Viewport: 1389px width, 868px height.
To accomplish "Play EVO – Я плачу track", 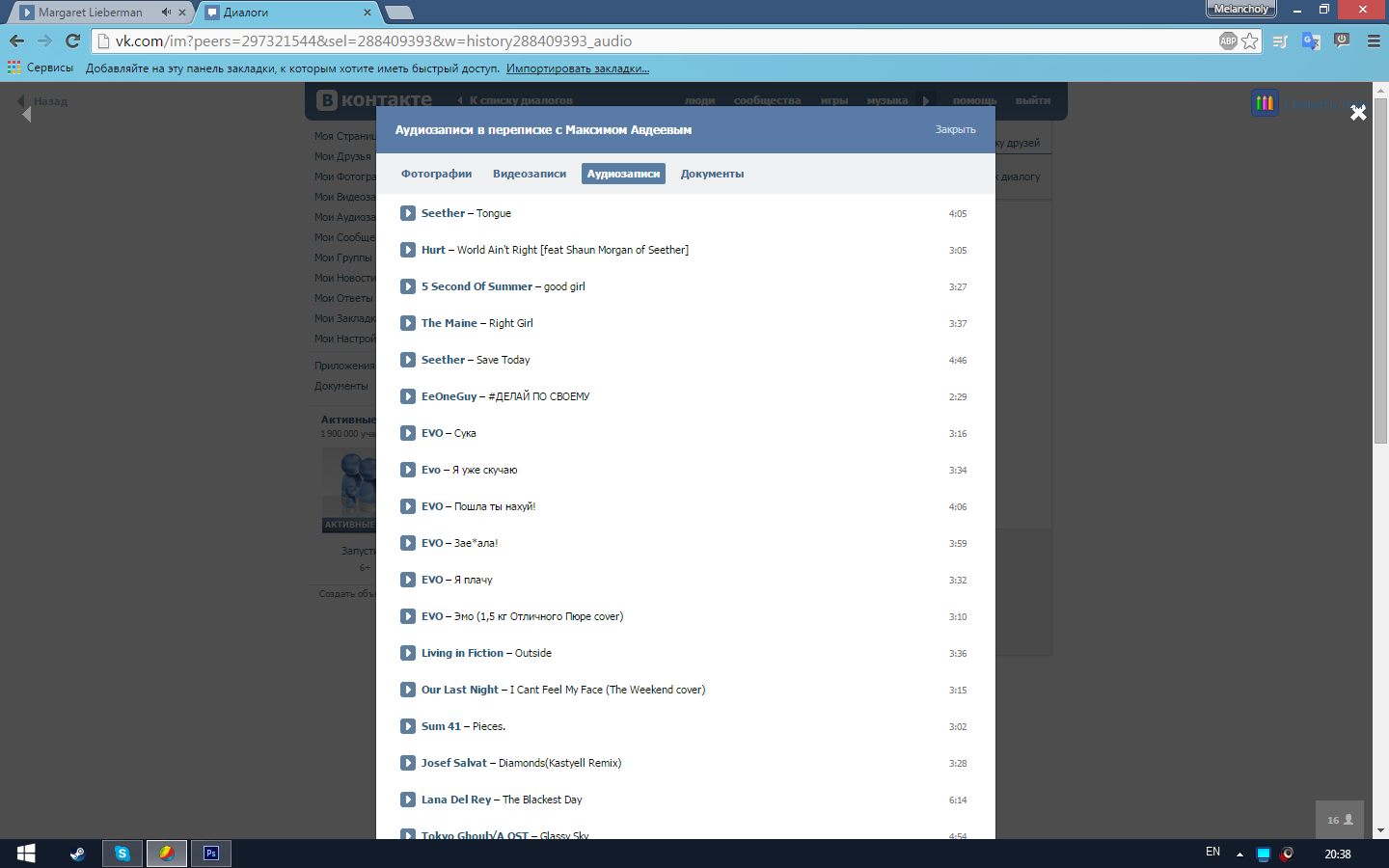I will click(x=408, y=580).
